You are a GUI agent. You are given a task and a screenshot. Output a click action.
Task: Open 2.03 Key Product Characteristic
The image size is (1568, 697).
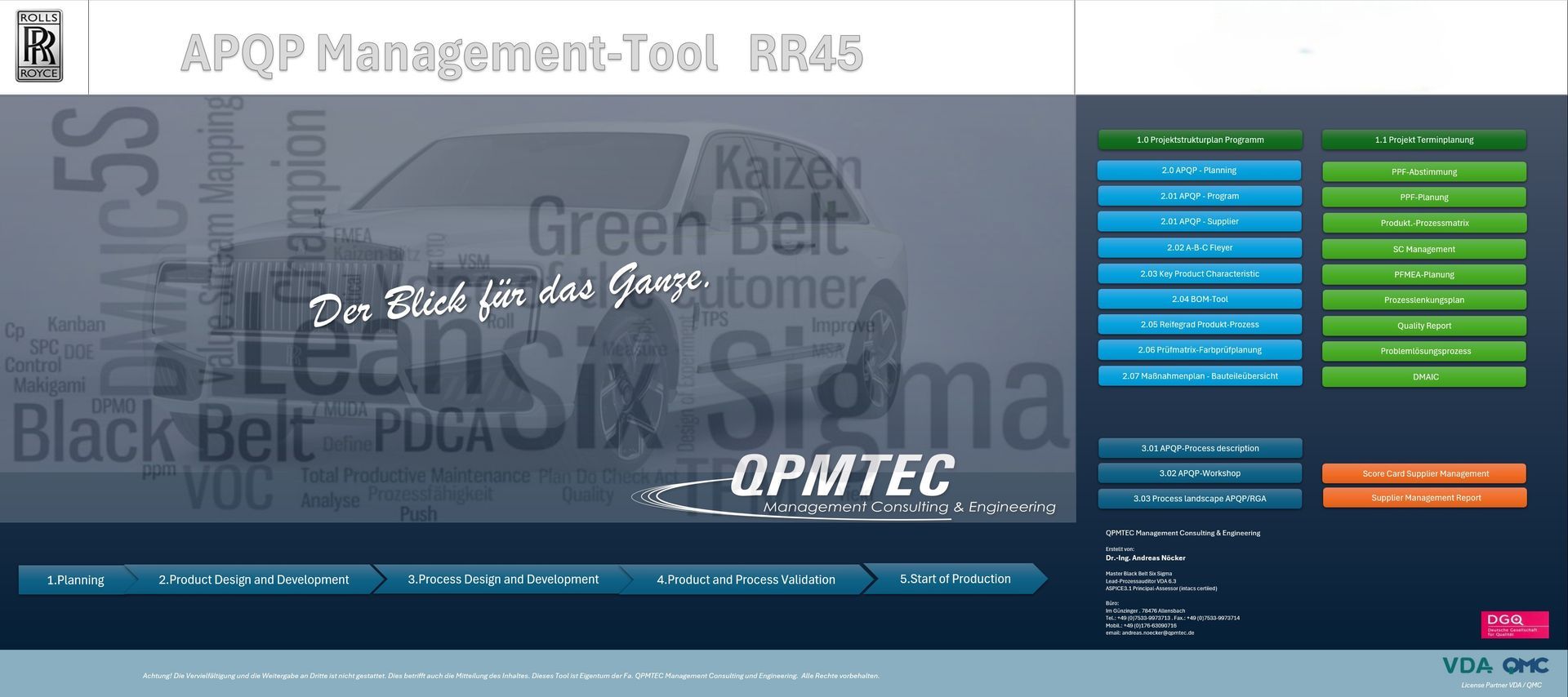(x=1199, y=273)
